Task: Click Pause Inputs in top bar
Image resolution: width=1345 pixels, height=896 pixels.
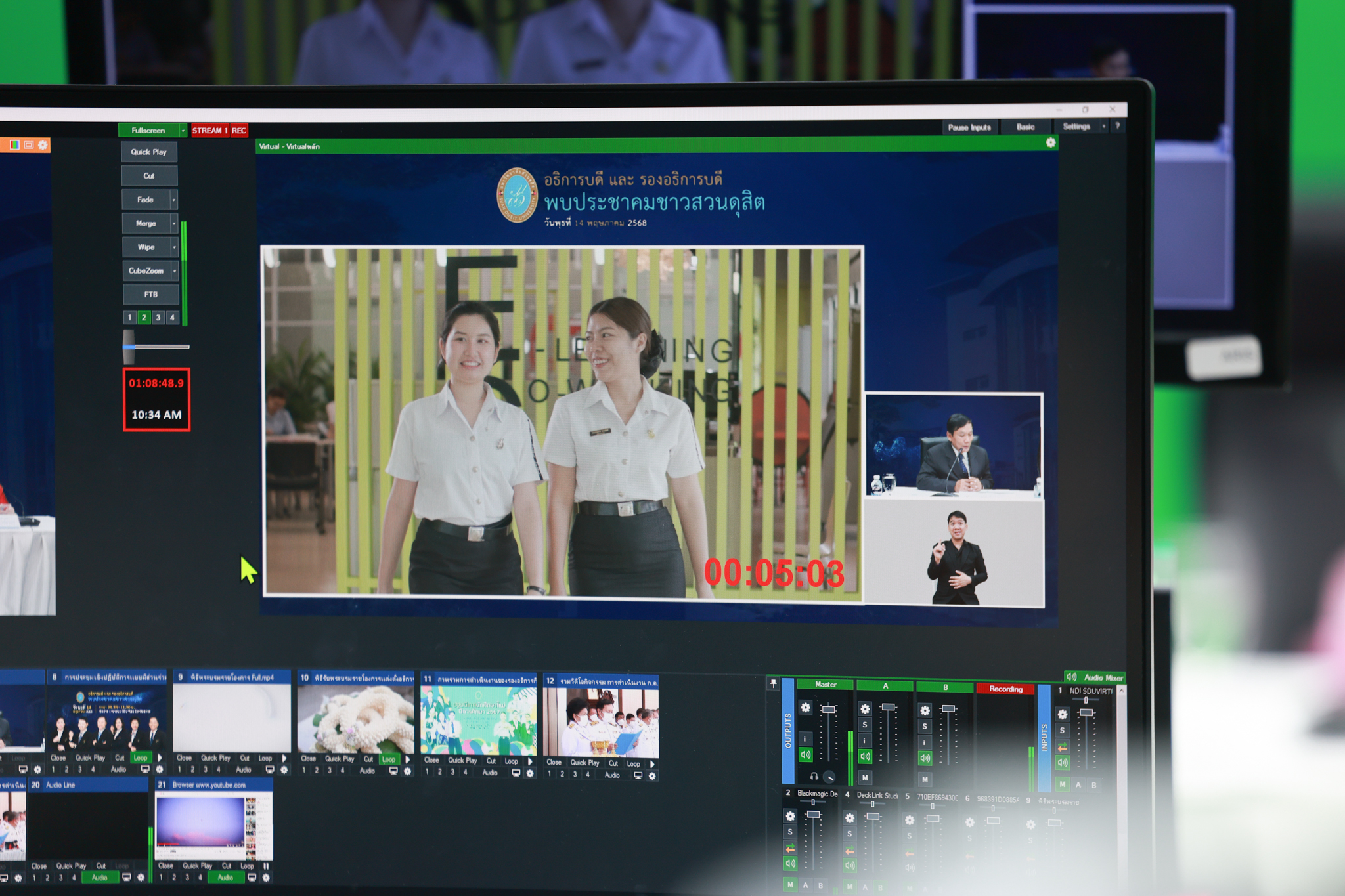Action: [x=969, y=127]
